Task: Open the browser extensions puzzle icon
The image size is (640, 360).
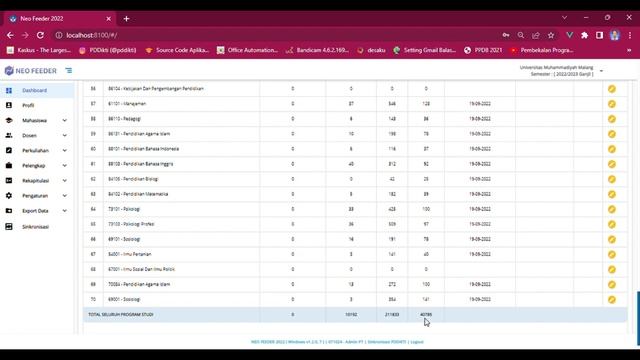Action: (x=584, y=36)
